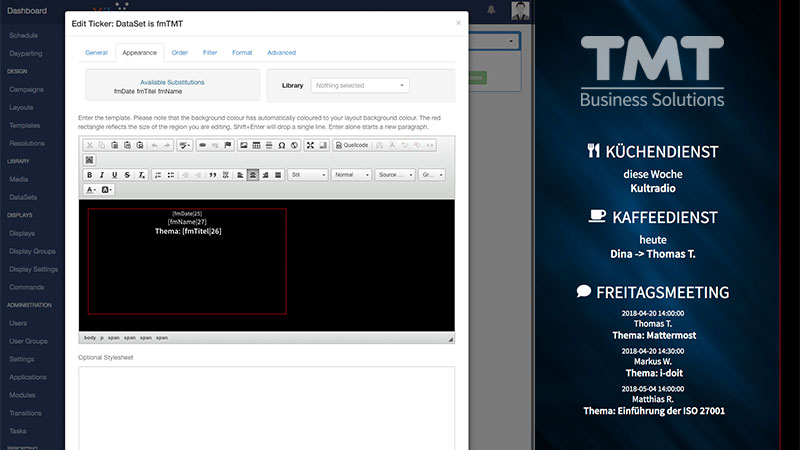Open the dropdown behind the dialog
800x450 pixels.
494,41
